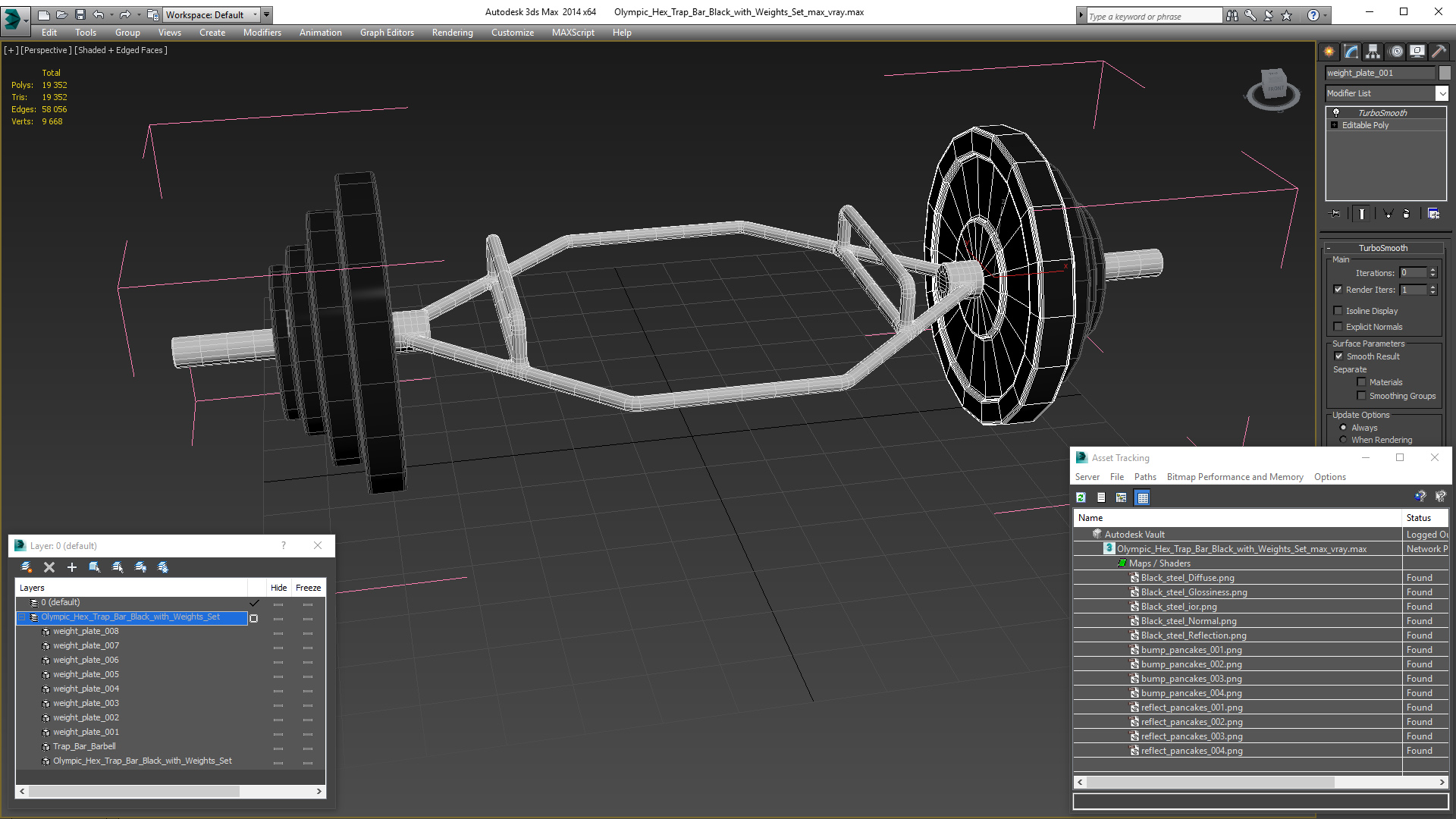Disable Smooth Result checkbox

coord(1339,356)
